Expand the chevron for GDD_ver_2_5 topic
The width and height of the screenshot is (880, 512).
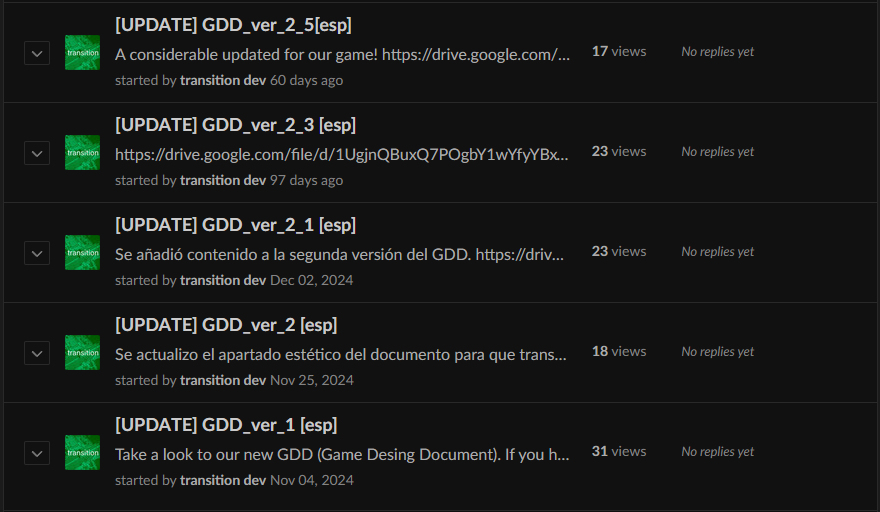click(x=37, y=53)
